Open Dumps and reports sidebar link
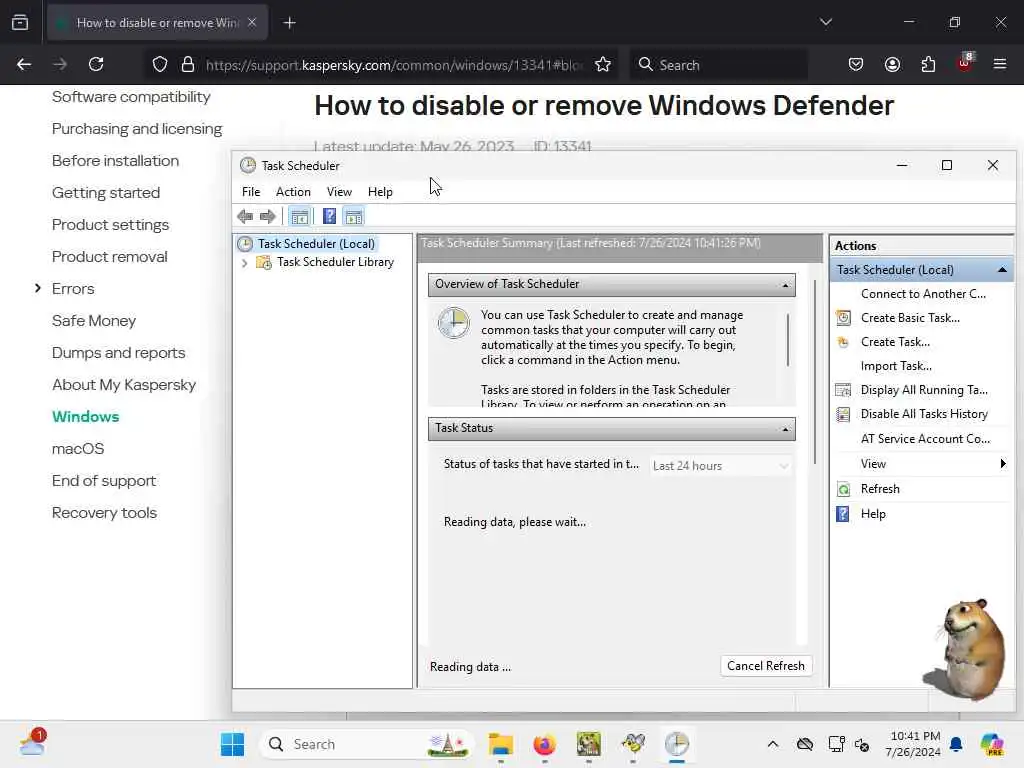This screenshot has height=768, width=1024. (118, 353)
